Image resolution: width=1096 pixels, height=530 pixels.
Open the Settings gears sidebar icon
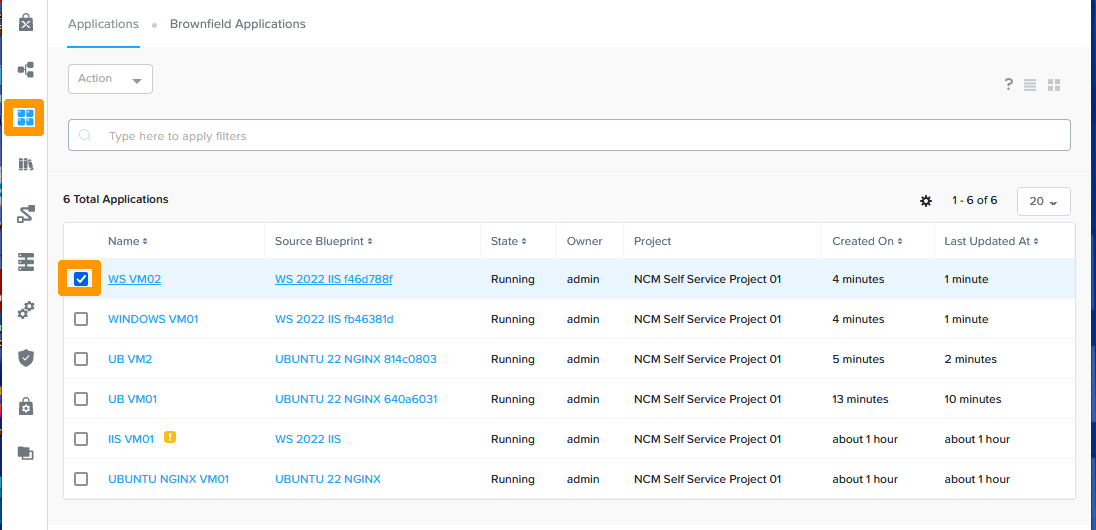pyautogui.click(x=26, y=310)
